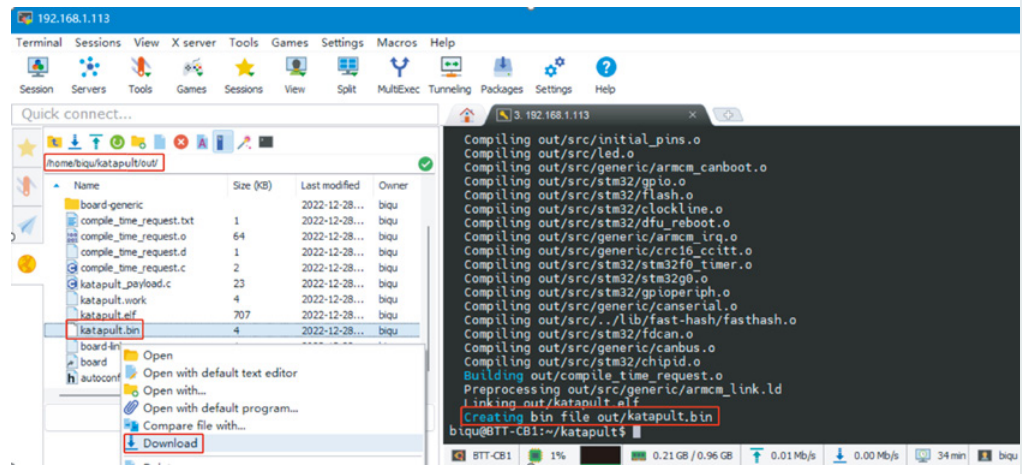The height and width of the screenshot is (474, 1022).
Task: Open the Tunneling manager
Action: 449,74
